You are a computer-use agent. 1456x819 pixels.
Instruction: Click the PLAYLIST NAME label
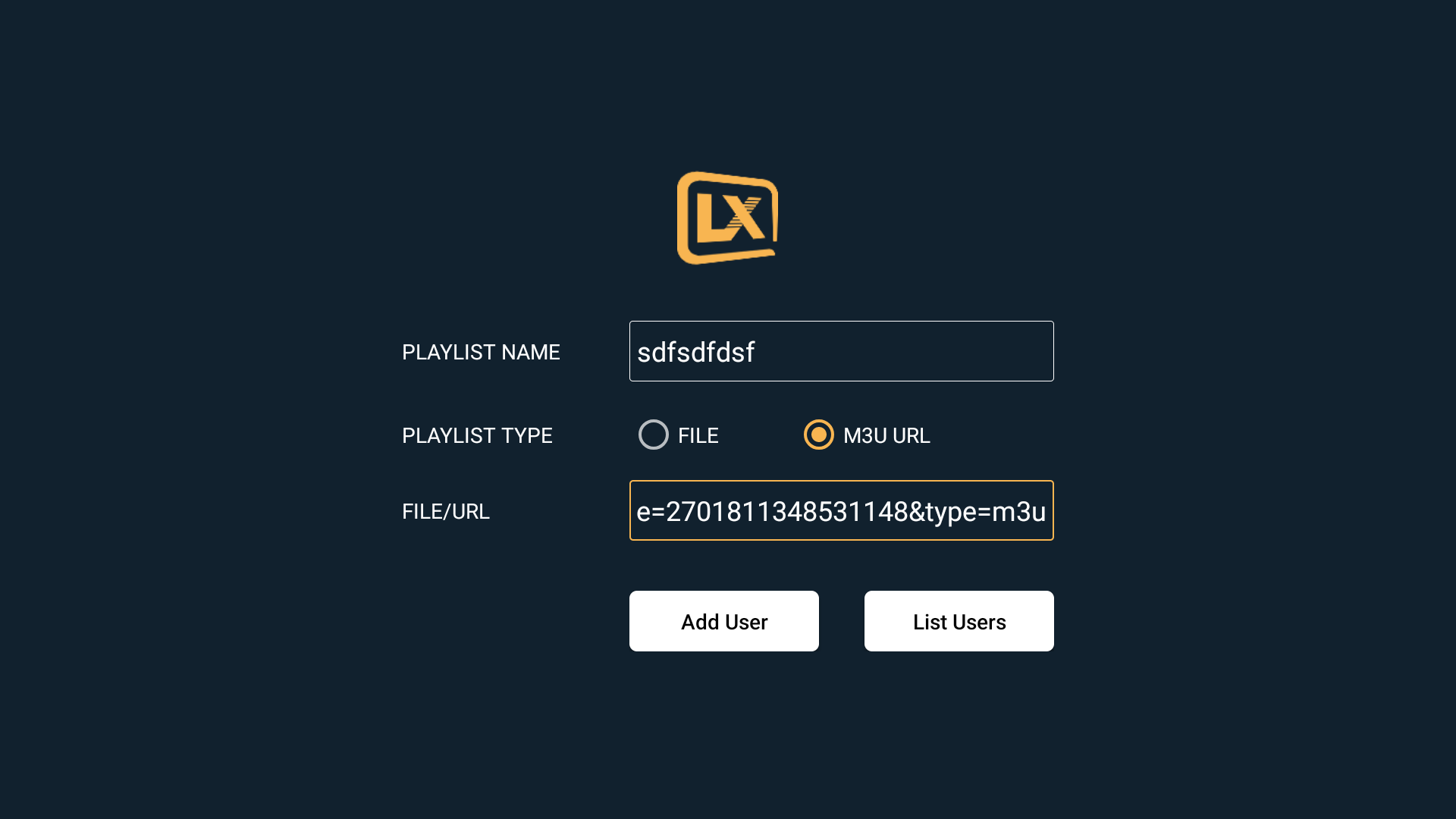tap(481, 352)
